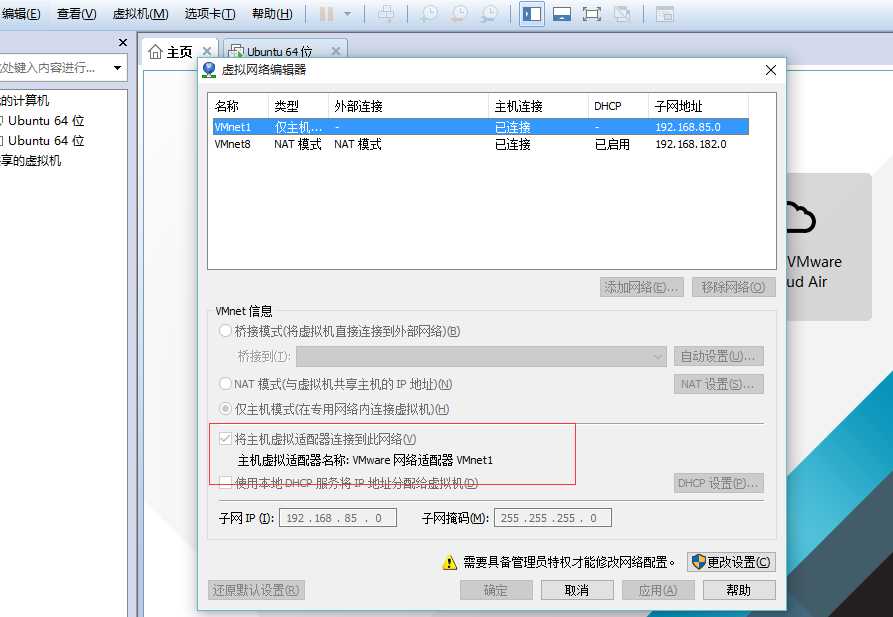Click the 应用(A) button
The height and width of the screenshot is (617, 893).
658,590
